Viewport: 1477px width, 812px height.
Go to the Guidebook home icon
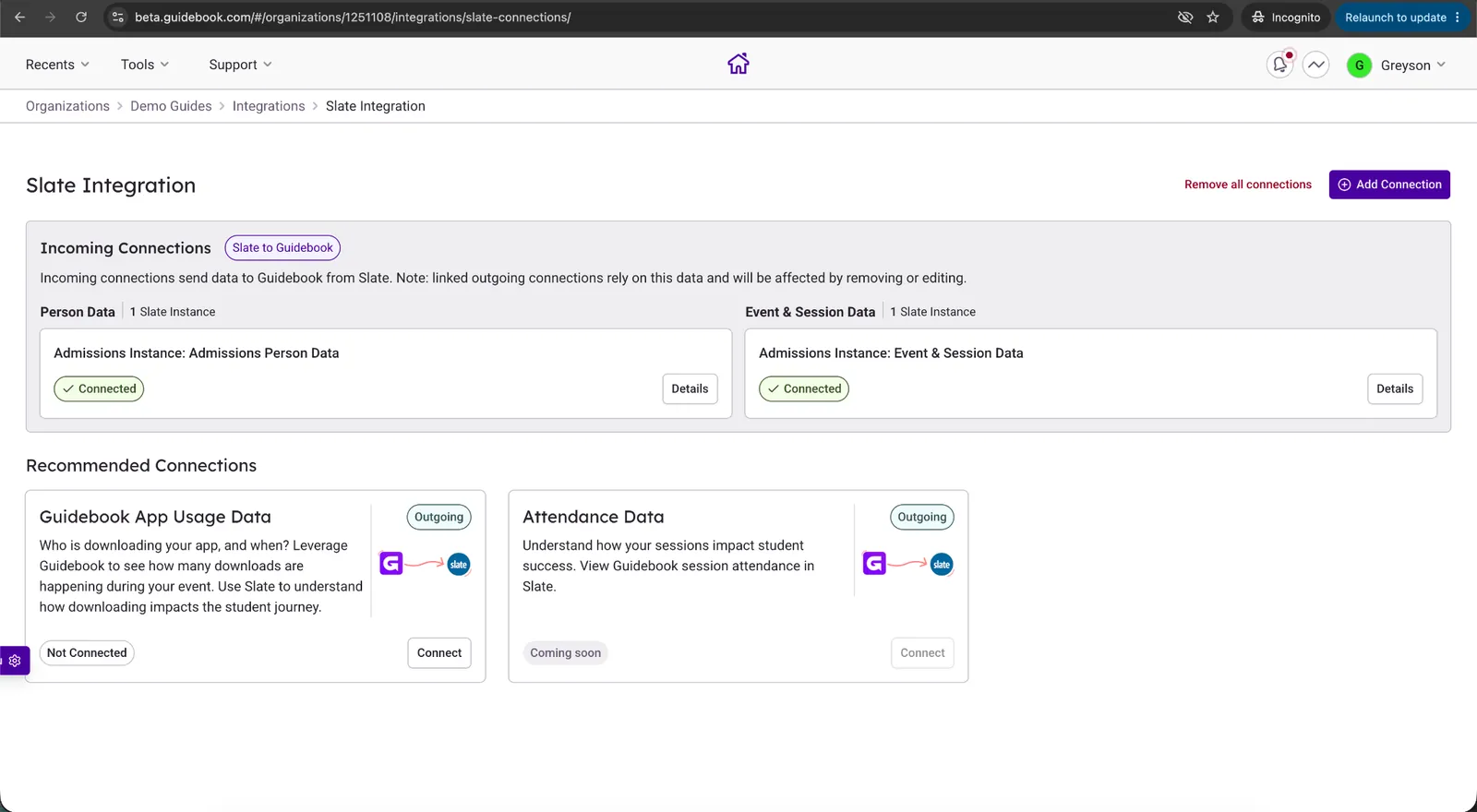(x=738, y=64)
